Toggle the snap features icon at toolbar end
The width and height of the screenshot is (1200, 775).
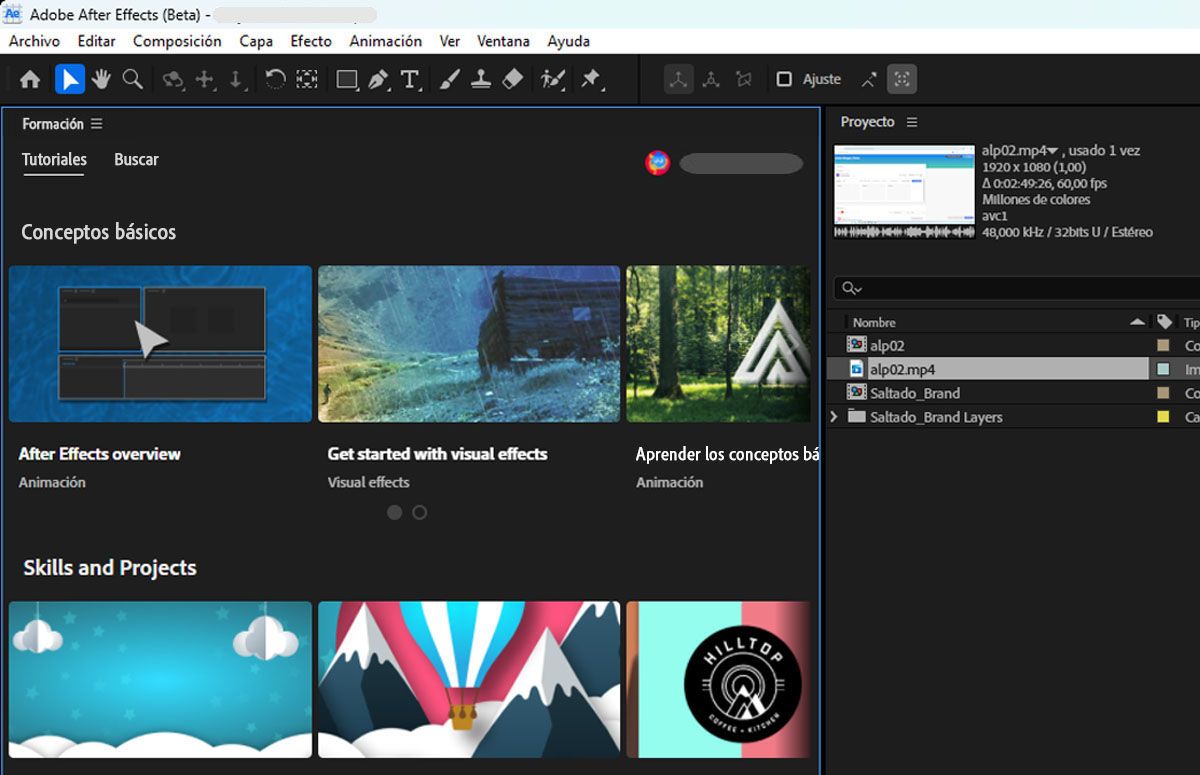(x=902, y=79)
